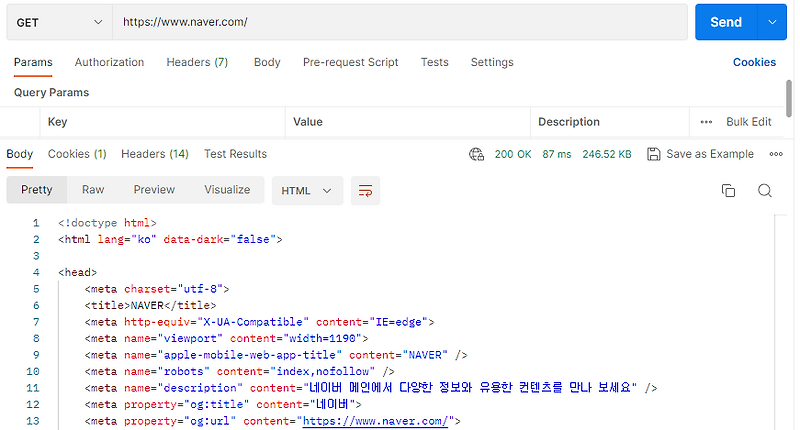Open search in the response body
The height and width of the screenshot is (430, 800).
765,191
